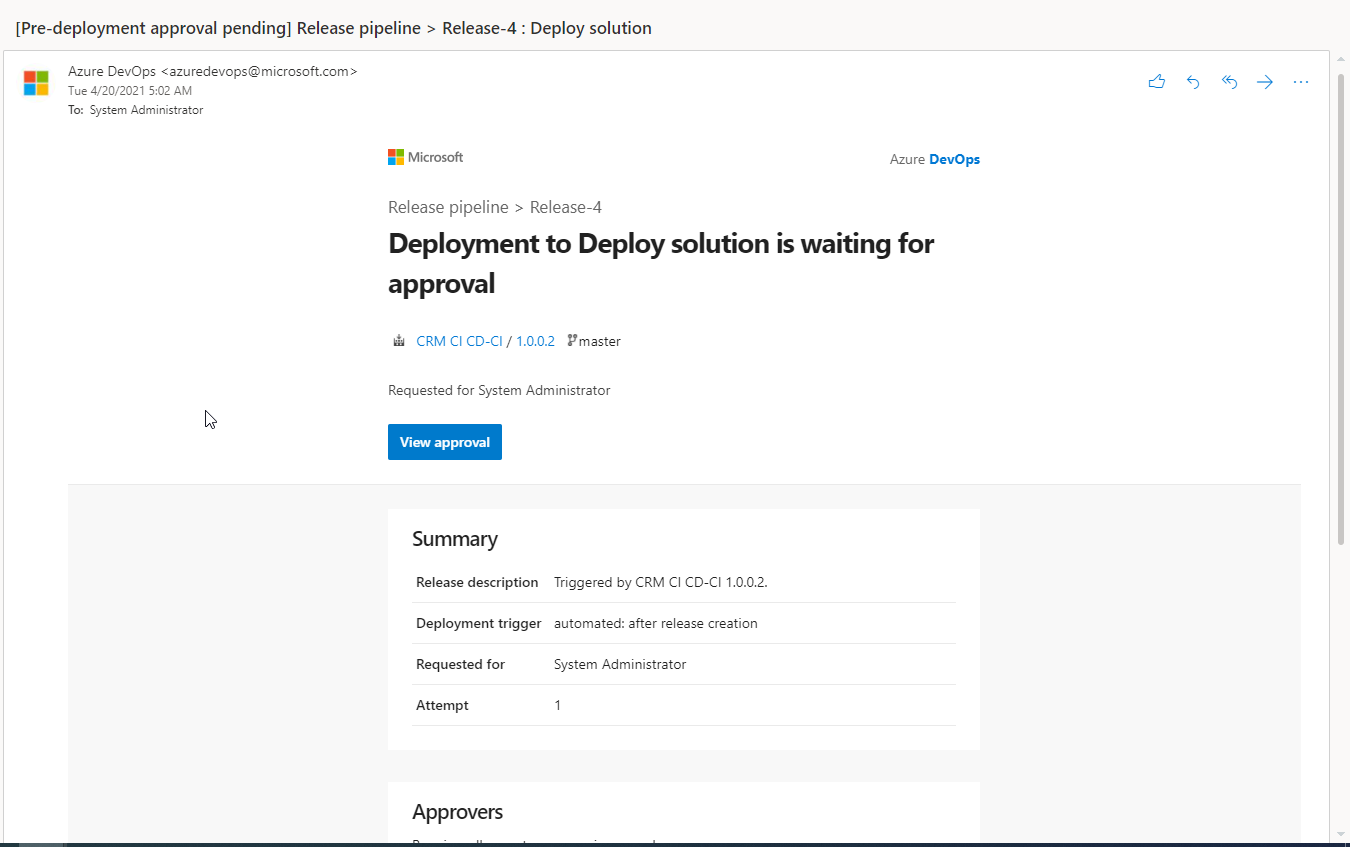Click the release pipeline icon beside CRM CI CD-CI

tap(399, 340)
